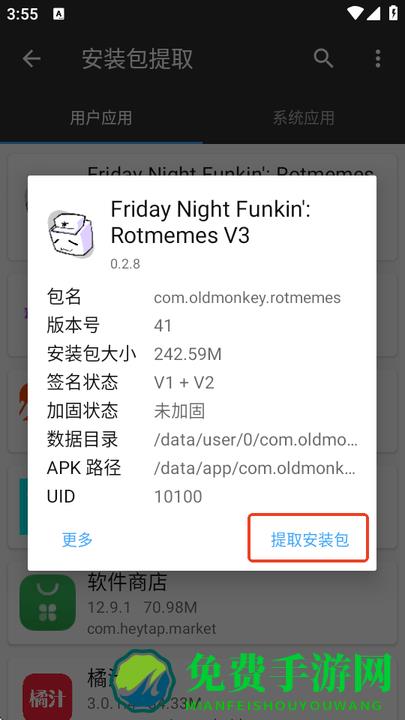This screenshot has width=405, height=720.
Task: Tap the back arrow icon
Action: coord(32,59)
